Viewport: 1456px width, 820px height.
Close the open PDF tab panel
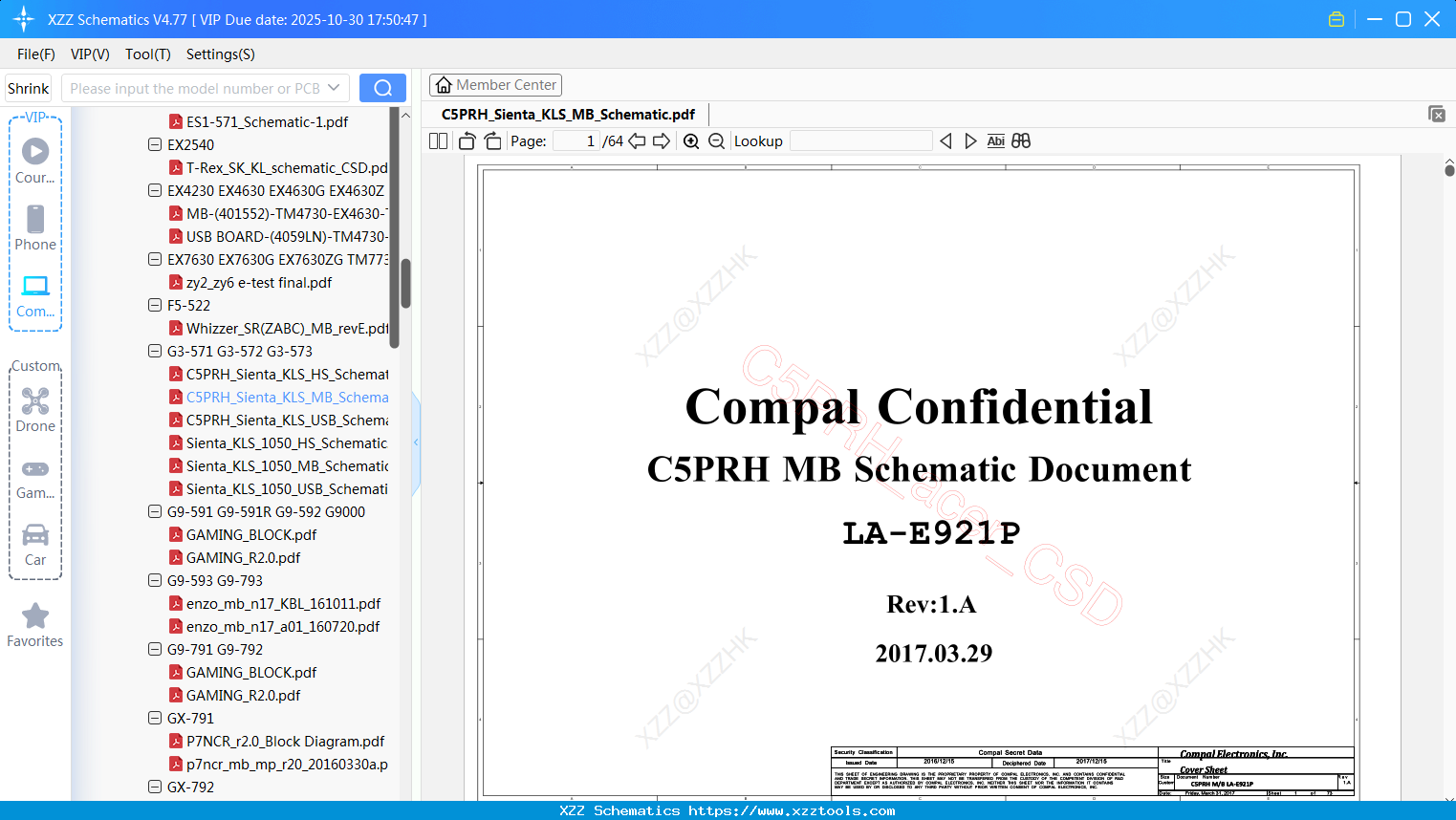point(1436,114)
